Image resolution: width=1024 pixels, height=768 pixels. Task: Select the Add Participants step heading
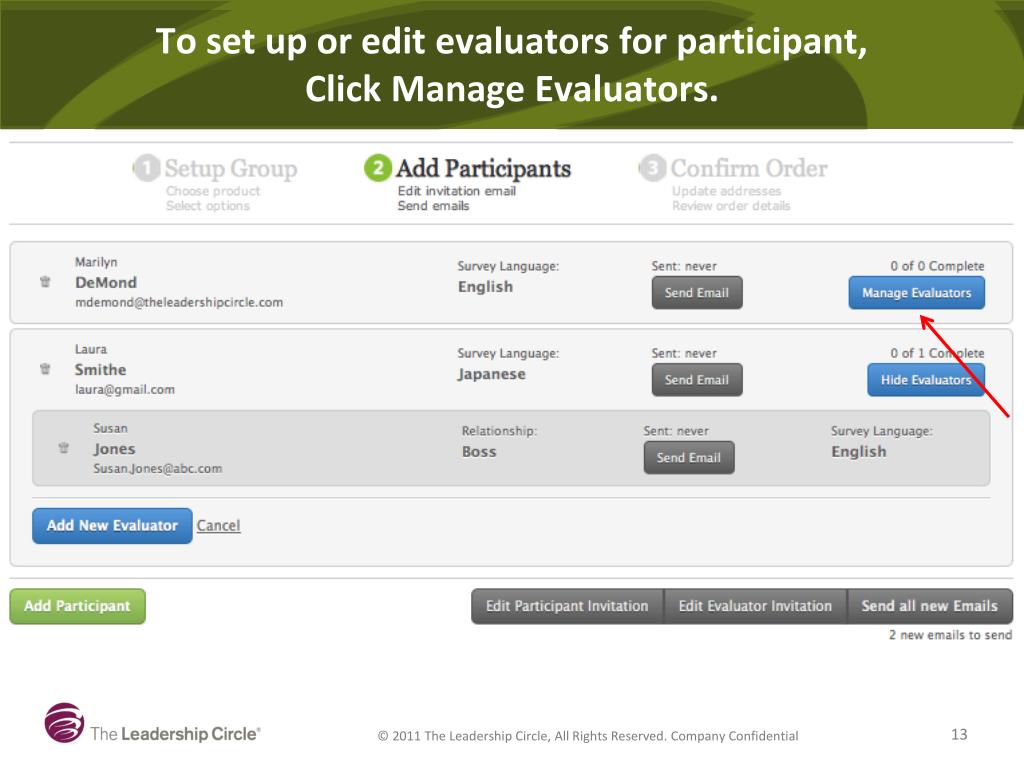coord(484,168)
